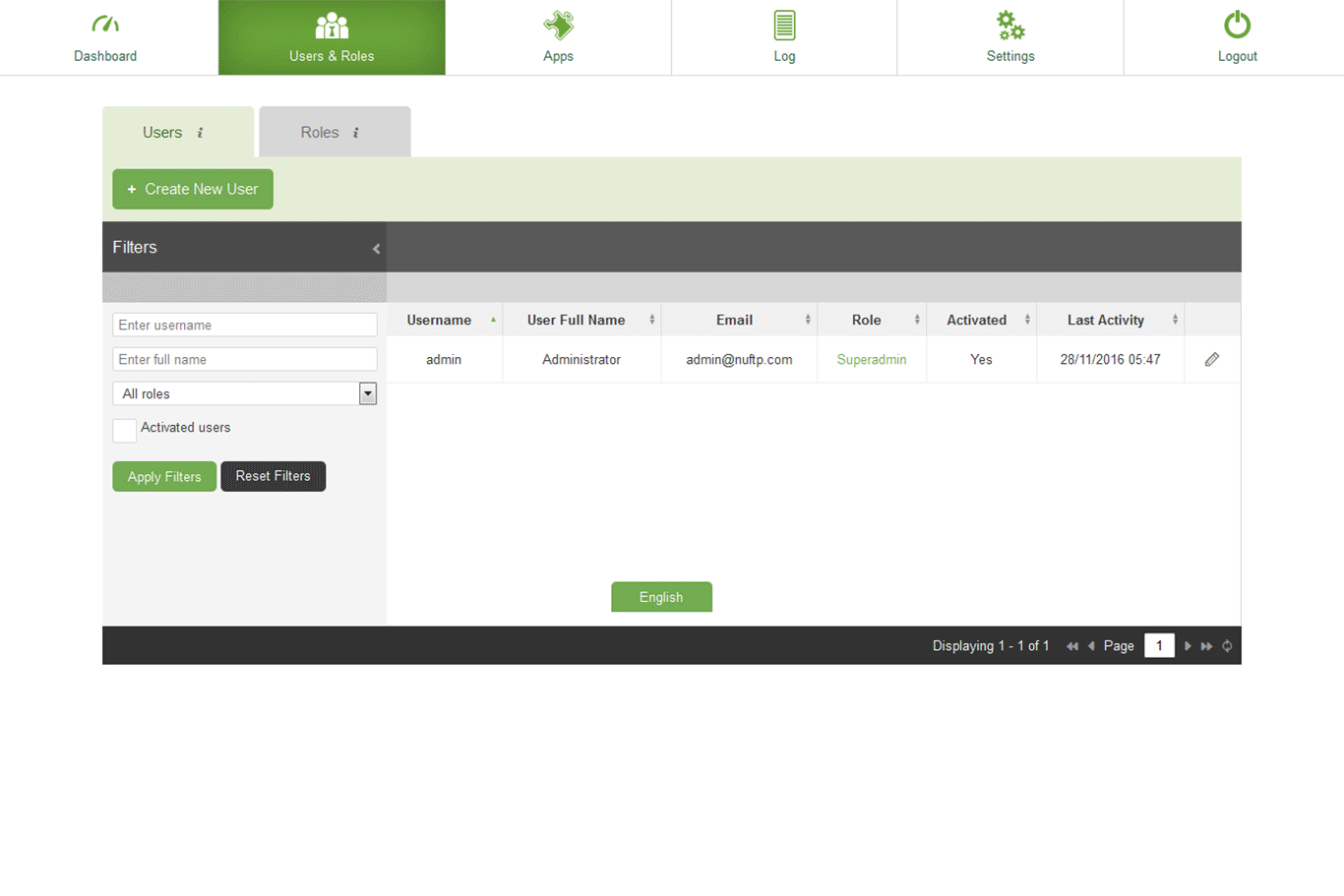
Task: Enable the Activated users checkbox
Action: coord(125,430)
